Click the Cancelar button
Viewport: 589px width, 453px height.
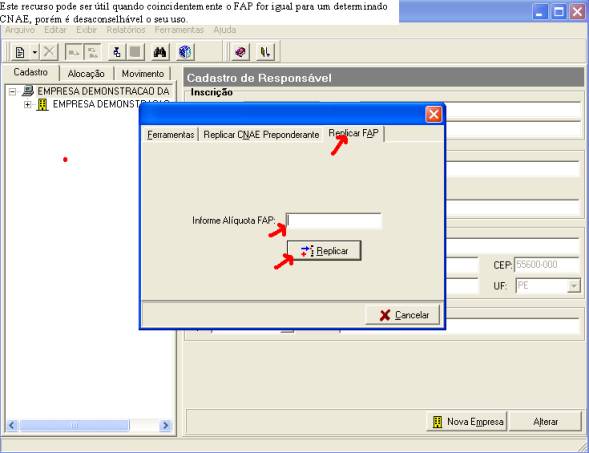(403, 315)
